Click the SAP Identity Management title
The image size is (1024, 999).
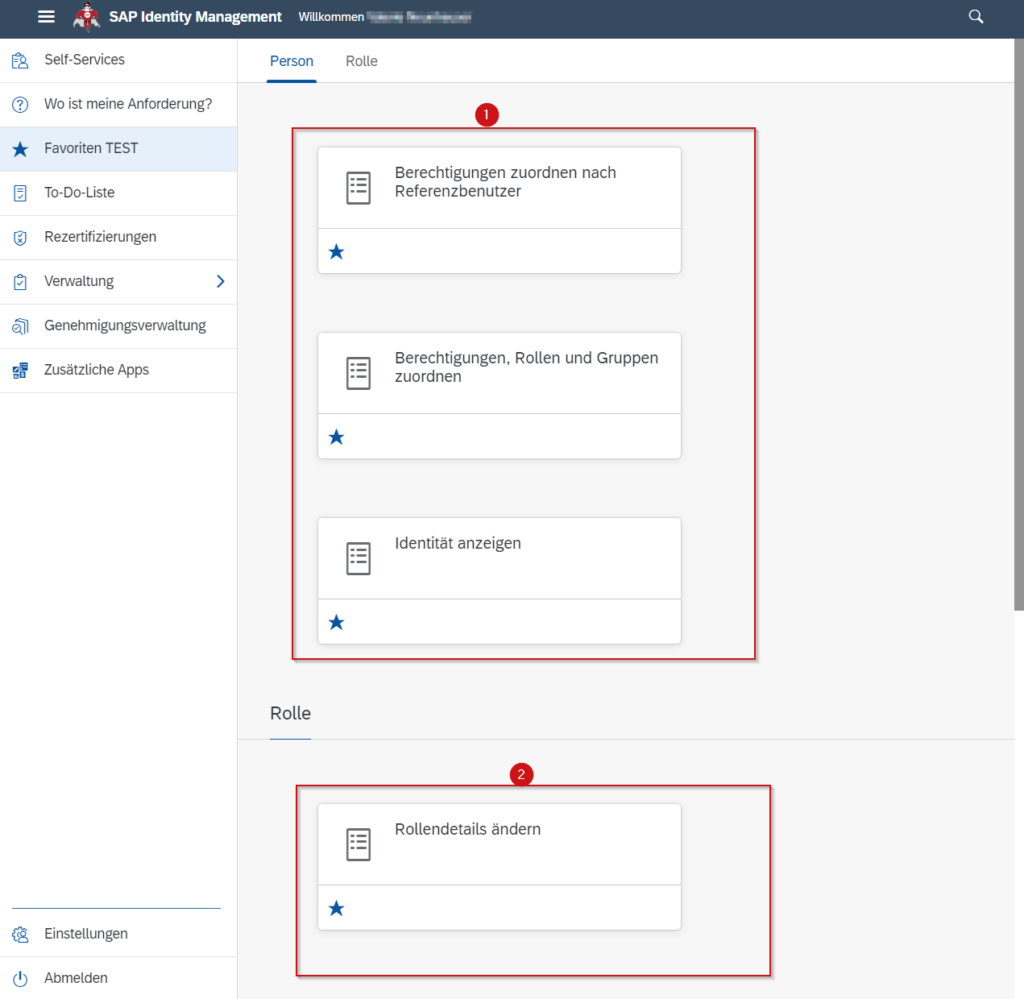tap(195, 17)
